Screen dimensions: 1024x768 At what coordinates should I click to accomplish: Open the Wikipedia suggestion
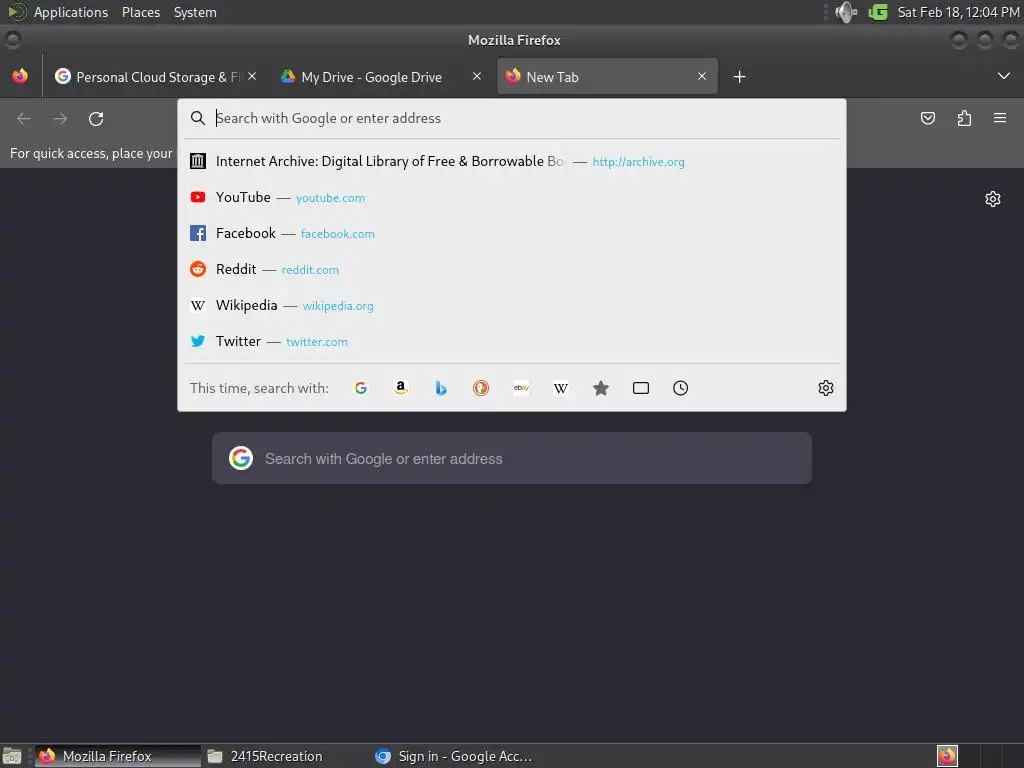(x=512, y=305)
